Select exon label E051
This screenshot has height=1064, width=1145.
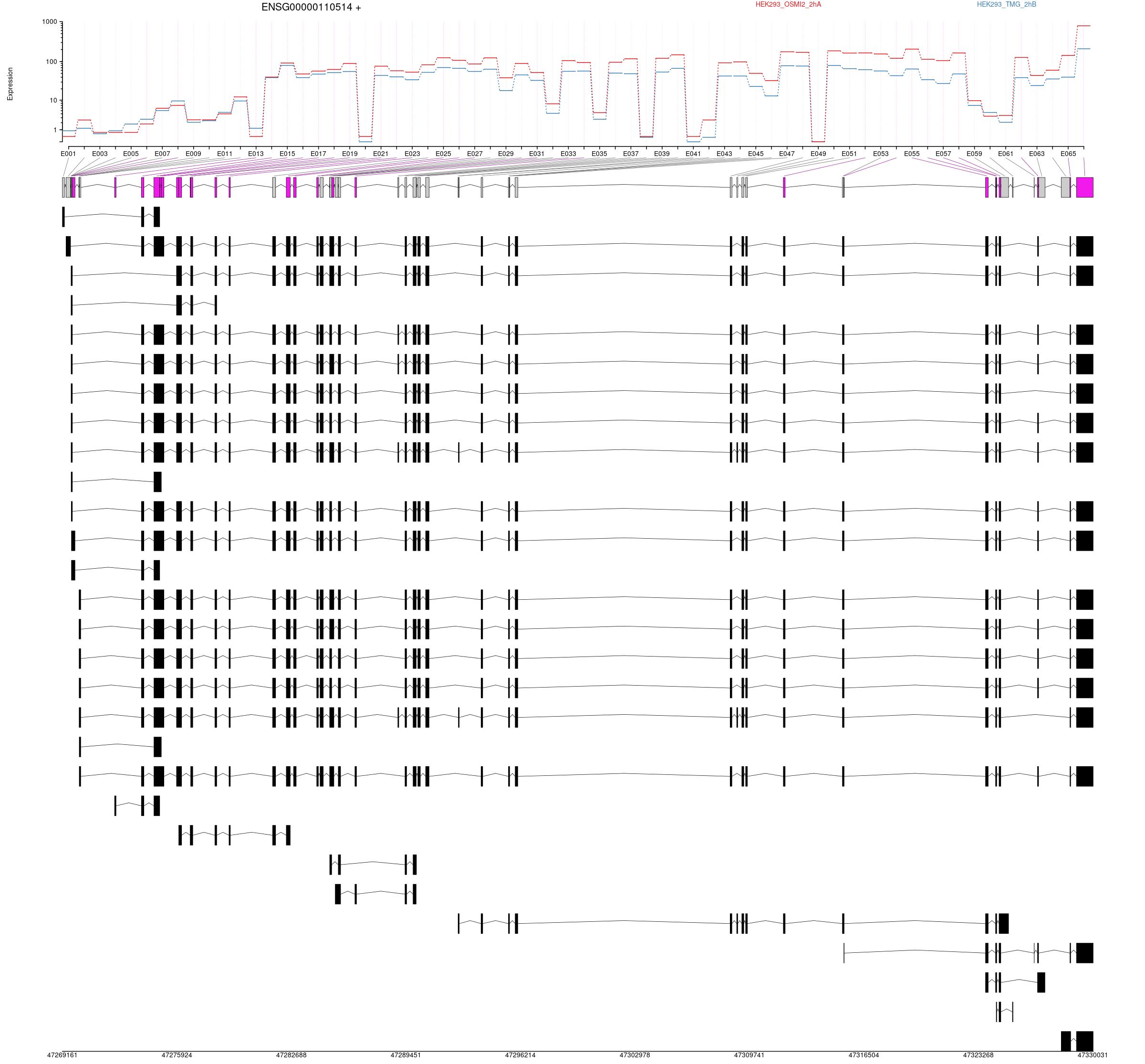coord(849,154)
